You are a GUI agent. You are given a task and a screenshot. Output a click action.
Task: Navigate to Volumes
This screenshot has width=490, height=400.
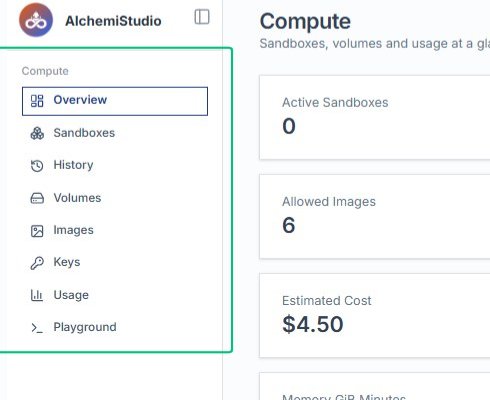tap(115, 198)
